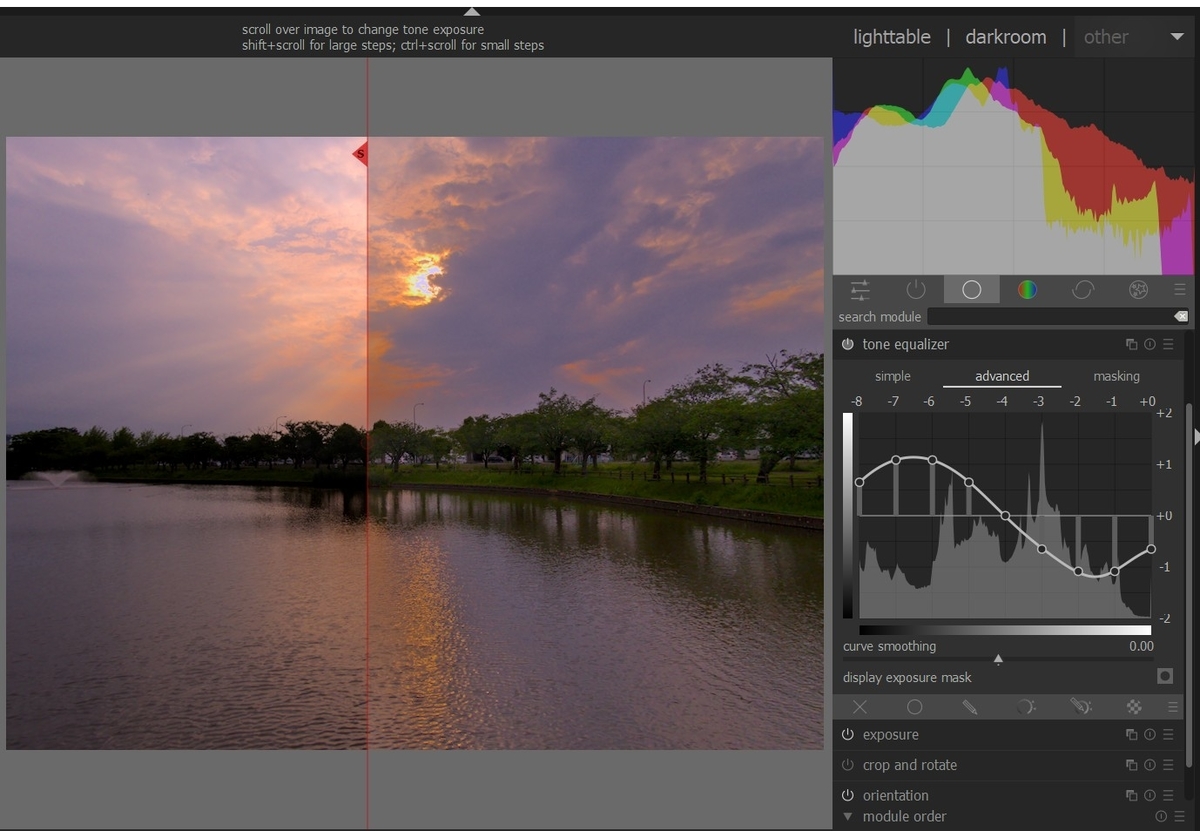
Task: Select the base modules group circle icon
Action: point(971,290)
